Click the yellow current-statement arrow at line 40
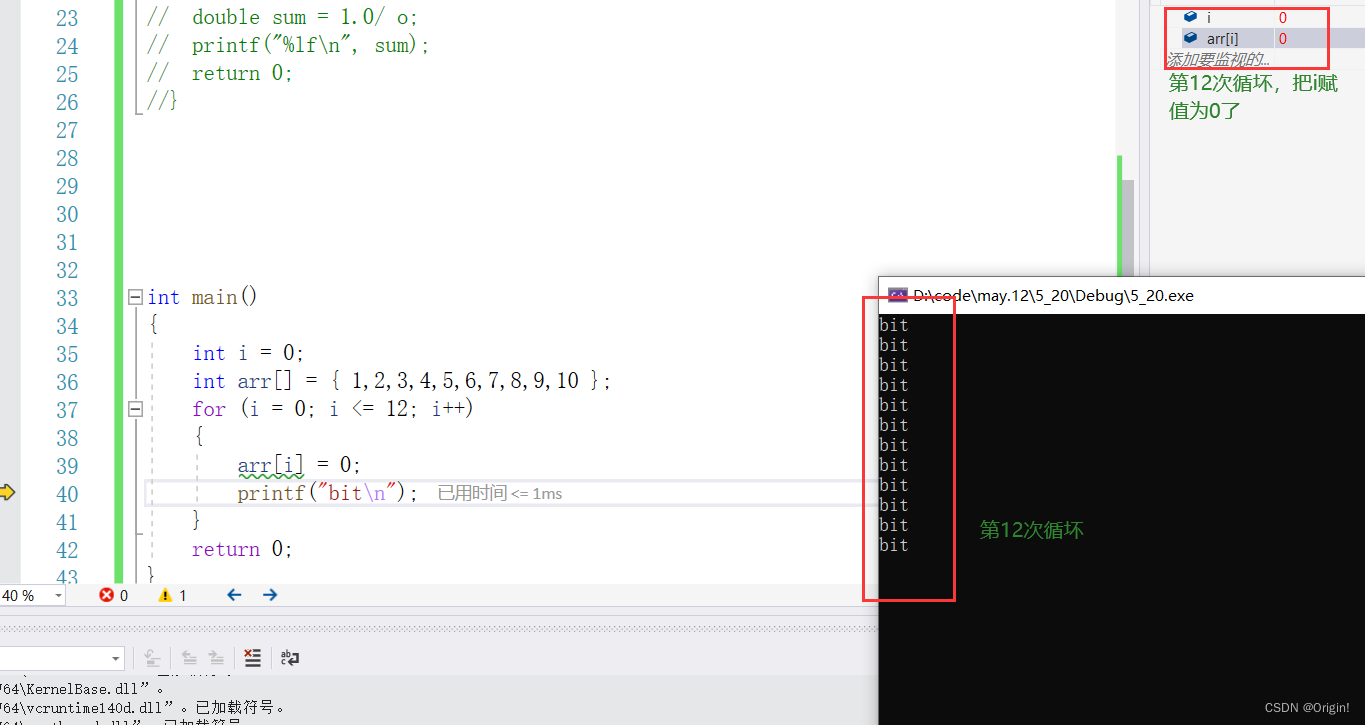 point(7,492)
